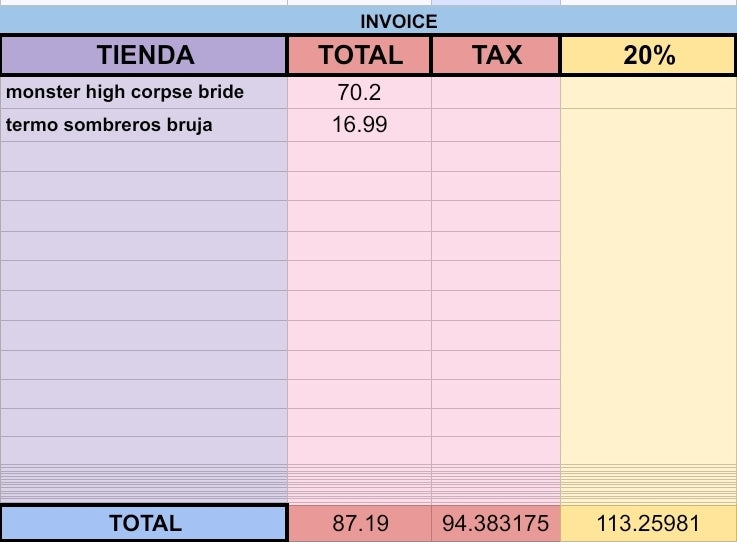Screen dimensions: 737x542
Task: Select the 87.19 sum cell
Action: pyautogui.click(x=360, y=523)
